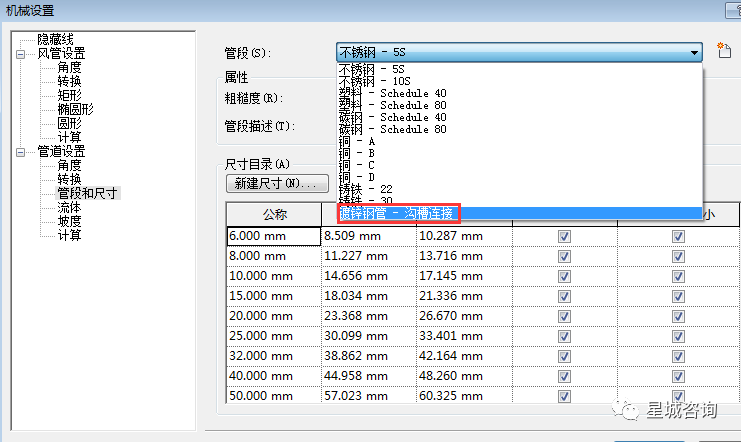
Task: Click the new pipe segment icon
Action: tap(724, 50)
